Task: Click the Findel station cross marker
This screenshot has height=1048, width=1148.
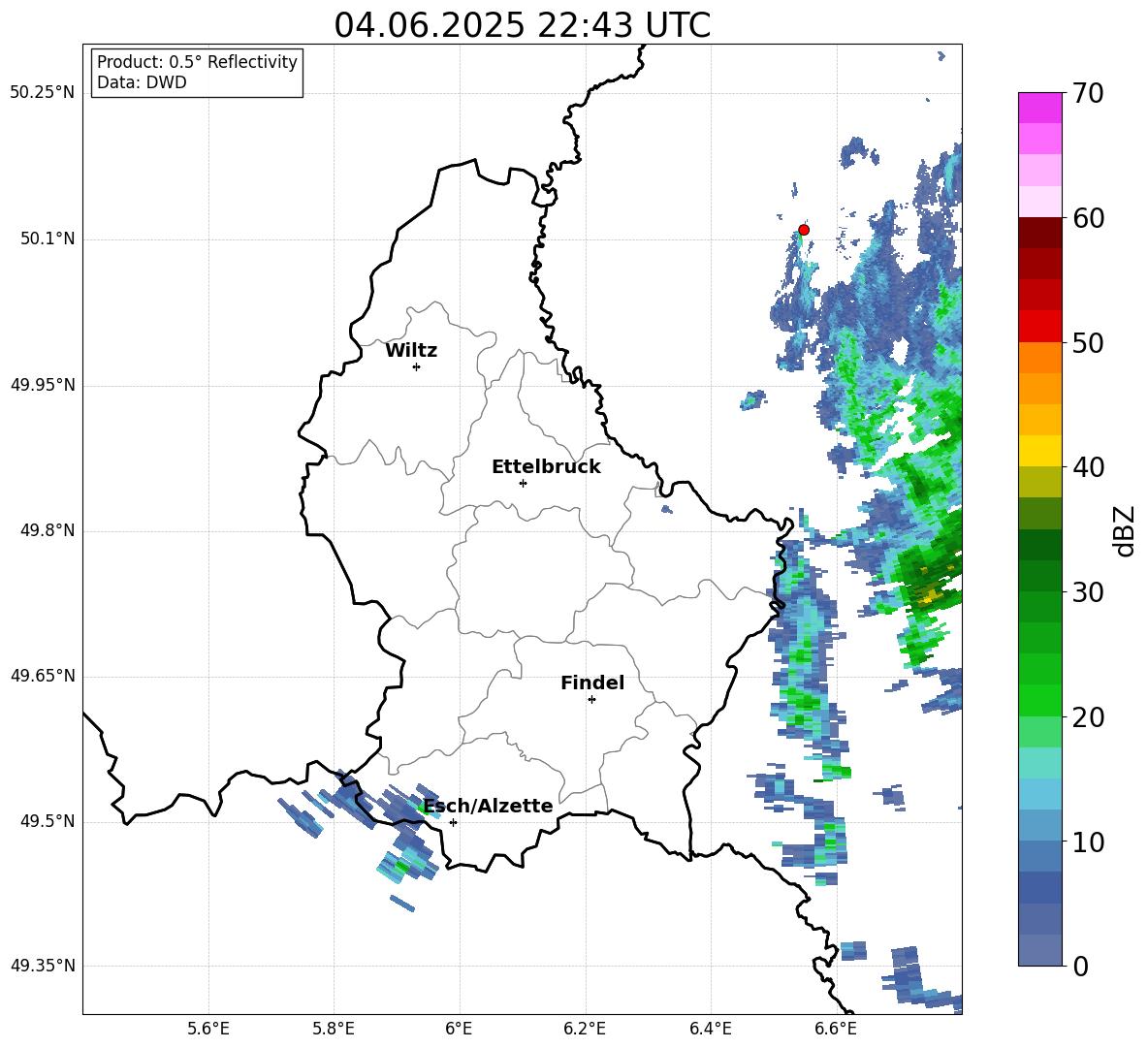Action: (x=591, y=700)
